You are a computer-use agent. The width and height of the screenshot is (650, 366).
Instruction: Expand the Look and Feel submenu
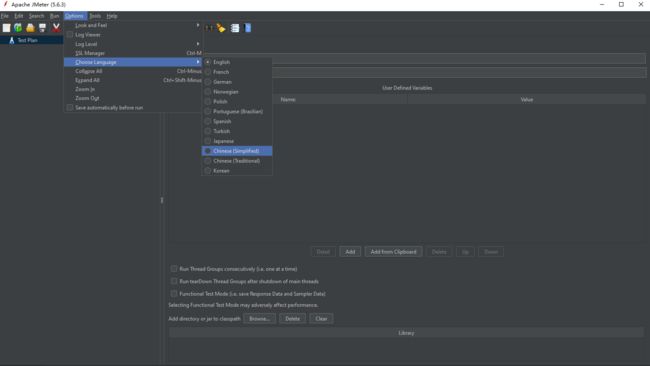pyautogui.click(x=133, y=25)
